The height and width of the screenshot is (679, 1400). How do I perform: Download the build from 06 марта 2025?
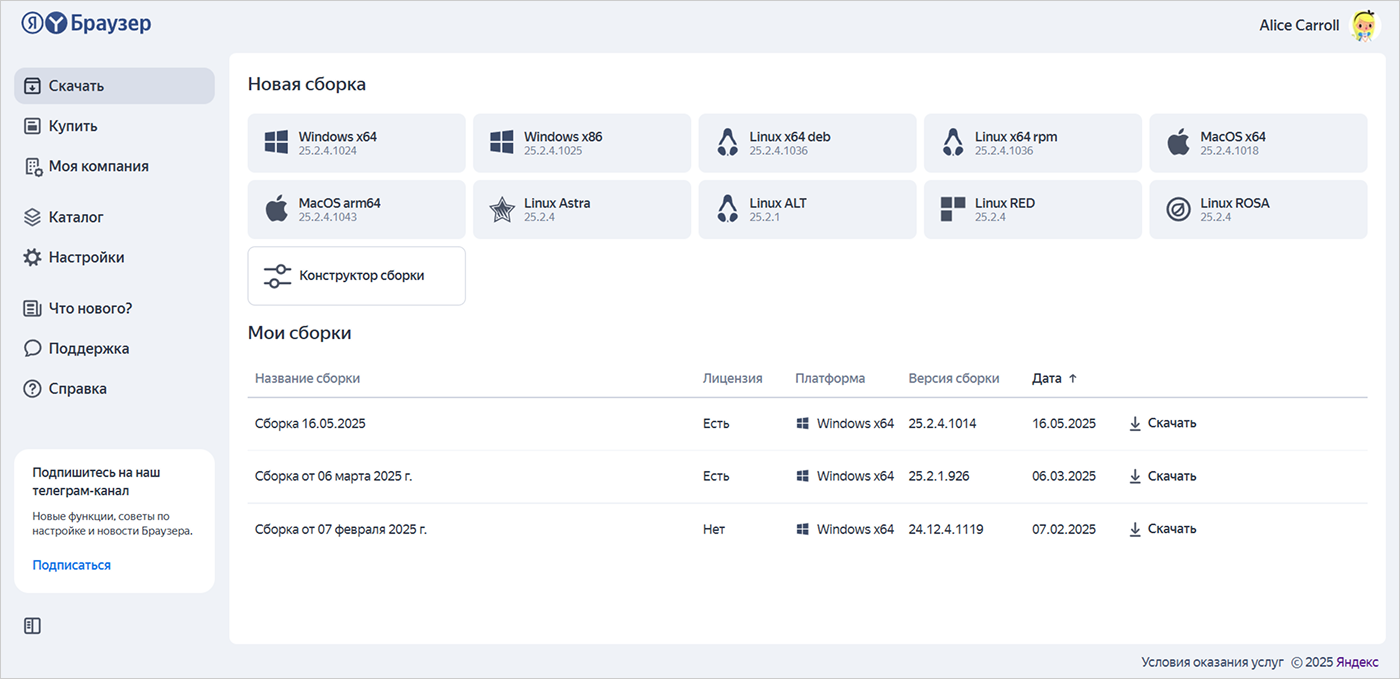1162,476
